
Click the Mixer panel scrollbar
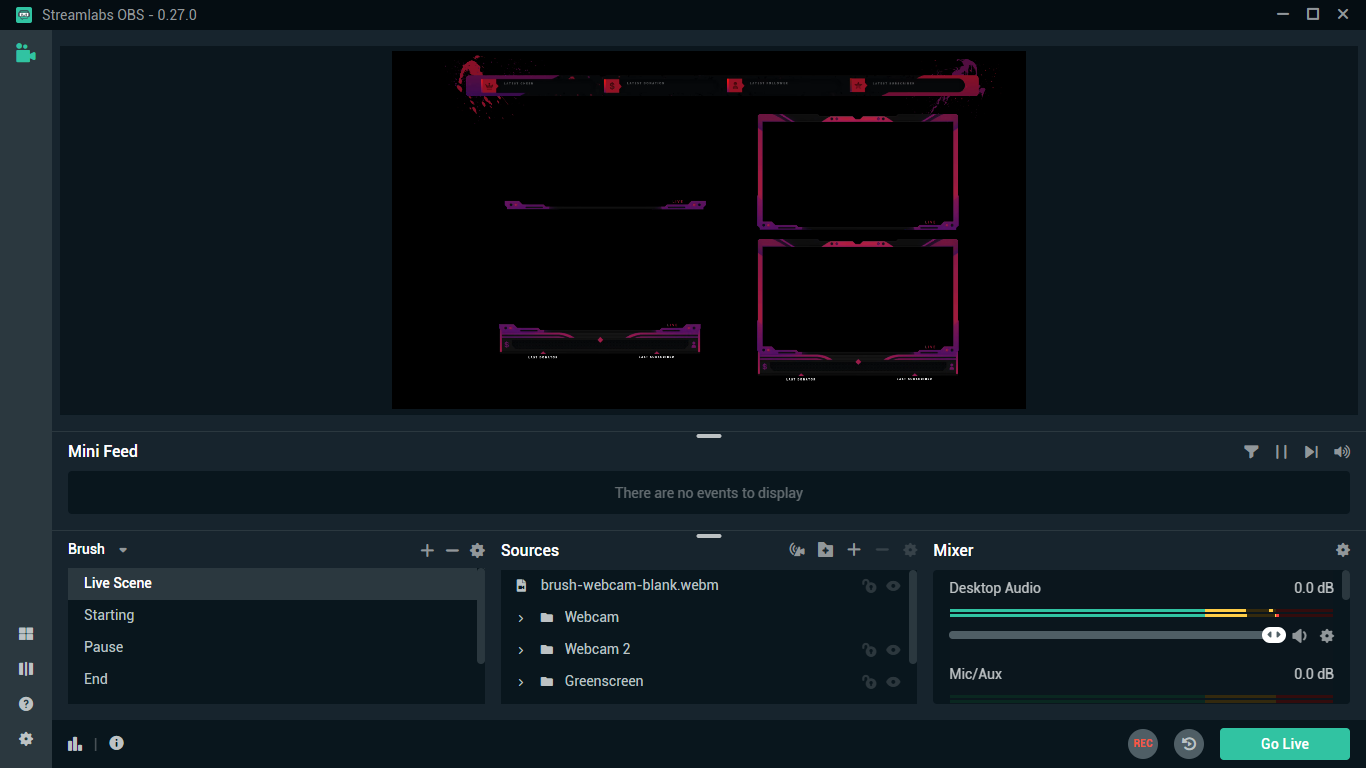click(x=1346, y=585)
